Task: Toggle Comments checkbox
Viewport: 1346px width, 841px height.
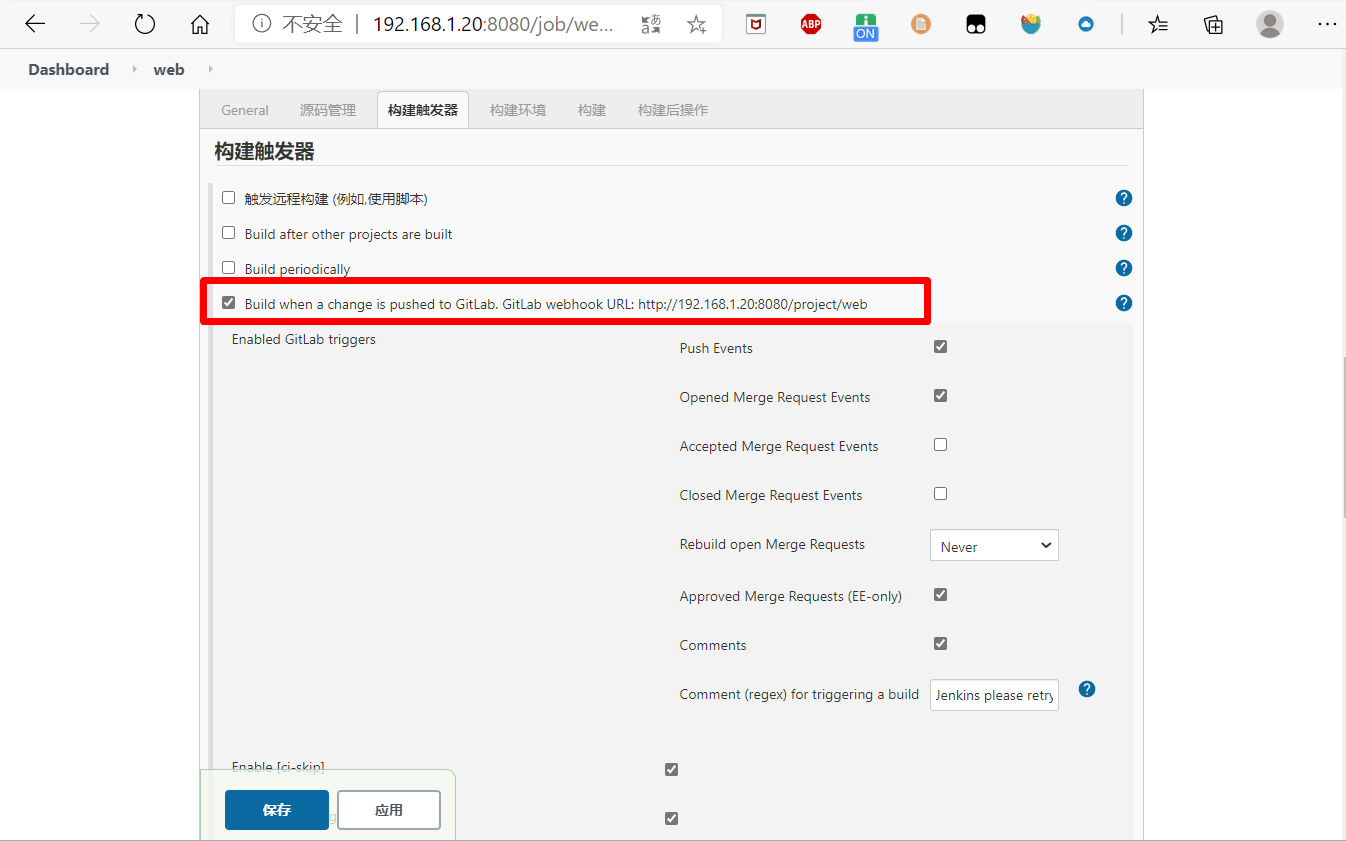Action: point(940,644)
